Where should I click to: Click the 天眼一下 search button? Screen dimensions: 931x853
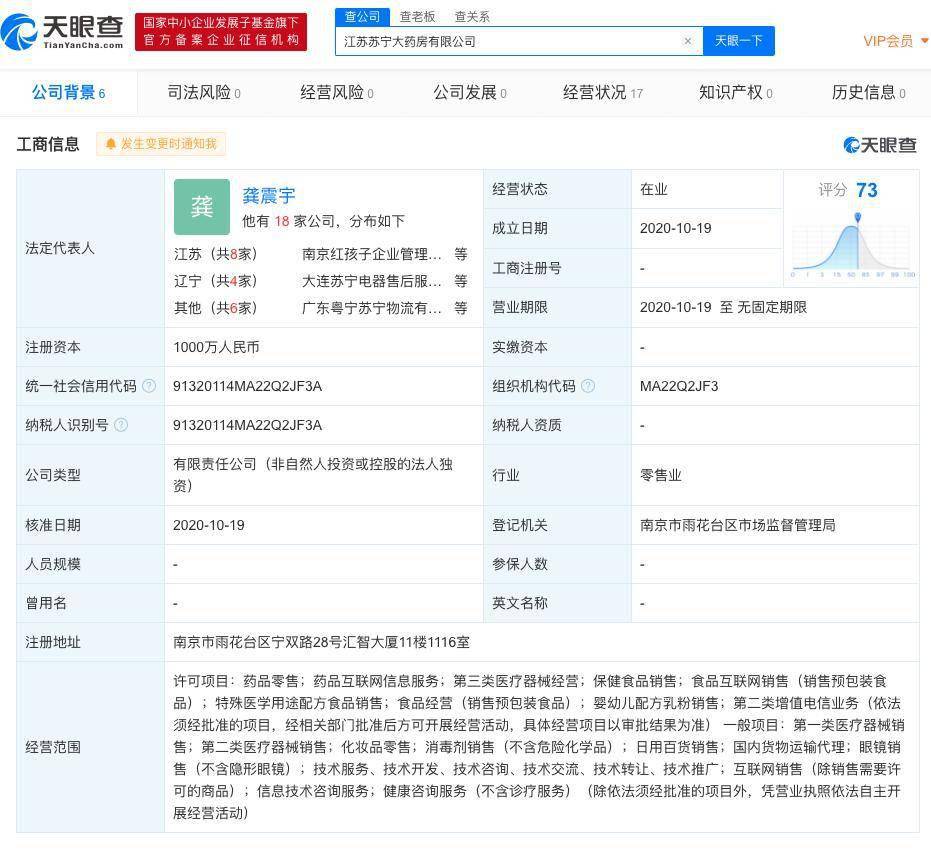pos(738,41)
